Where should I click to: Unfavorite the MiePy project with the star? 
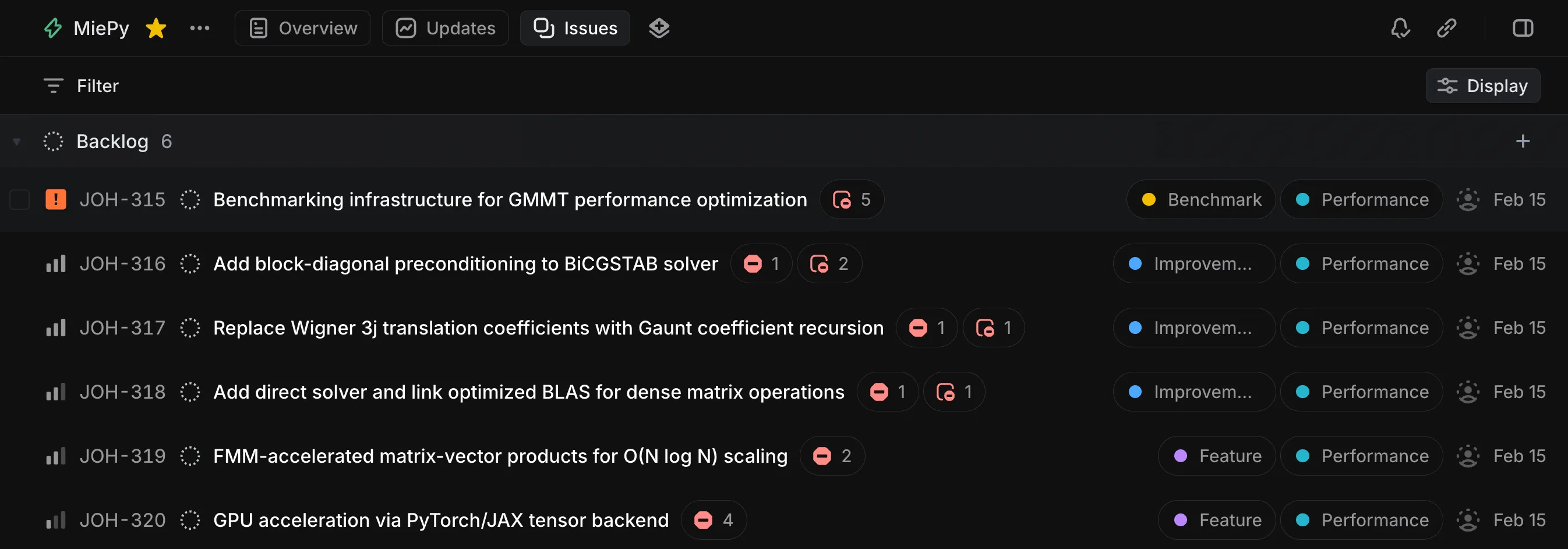(x=156, y=28)
